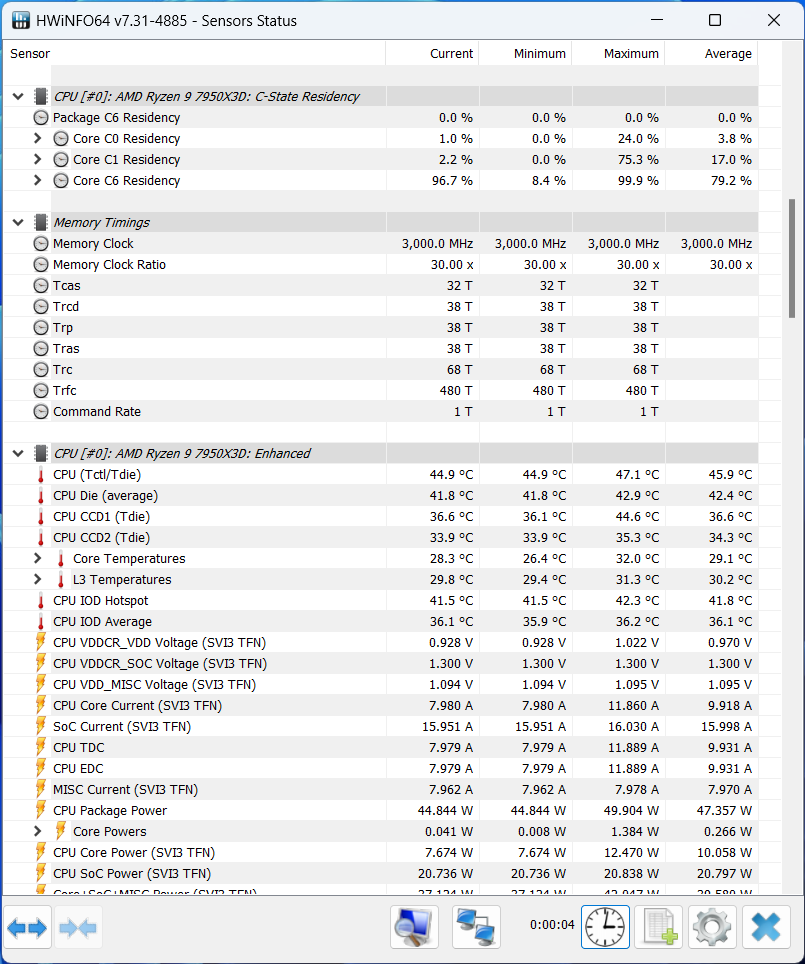Select CPU VDD_MISC Voltage row
805x964 pixels.
(x=381, y=684)
